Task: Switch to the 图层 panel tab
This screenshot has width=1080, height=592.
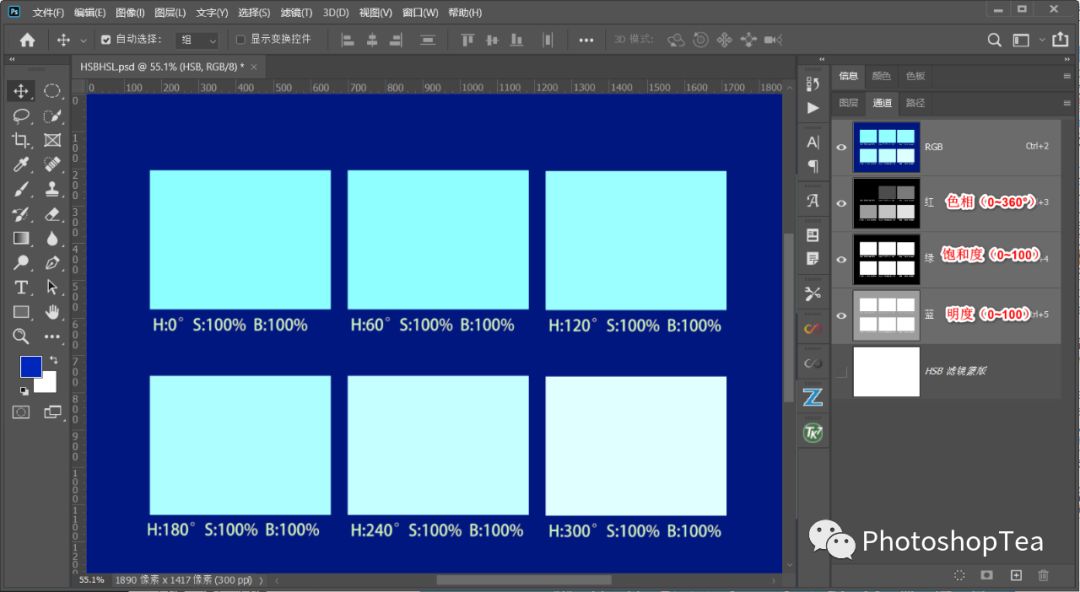Action: [848, 103]
